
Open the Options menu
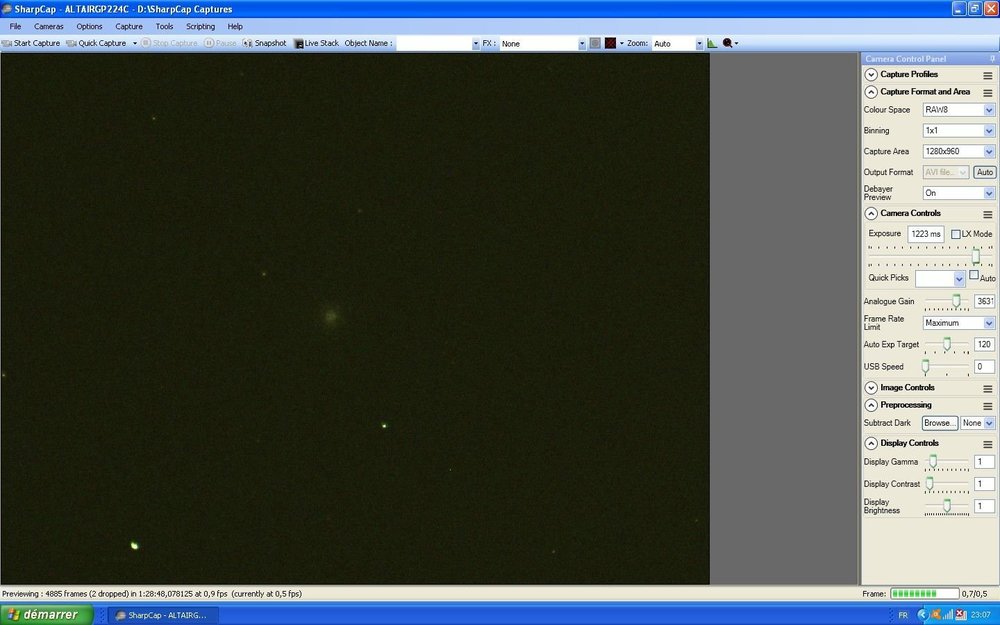pyautogui.click(x=89, y=26)
